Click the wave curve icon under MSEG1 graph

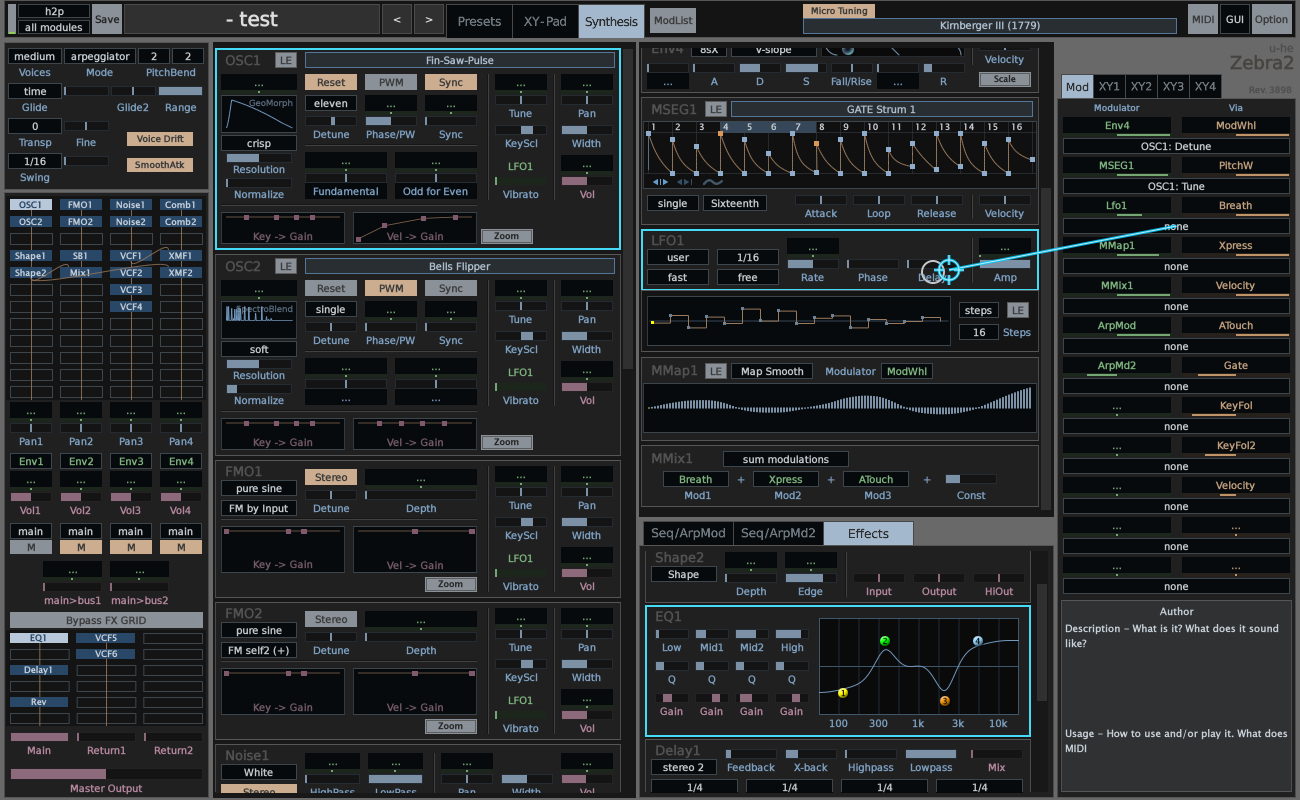713,182
